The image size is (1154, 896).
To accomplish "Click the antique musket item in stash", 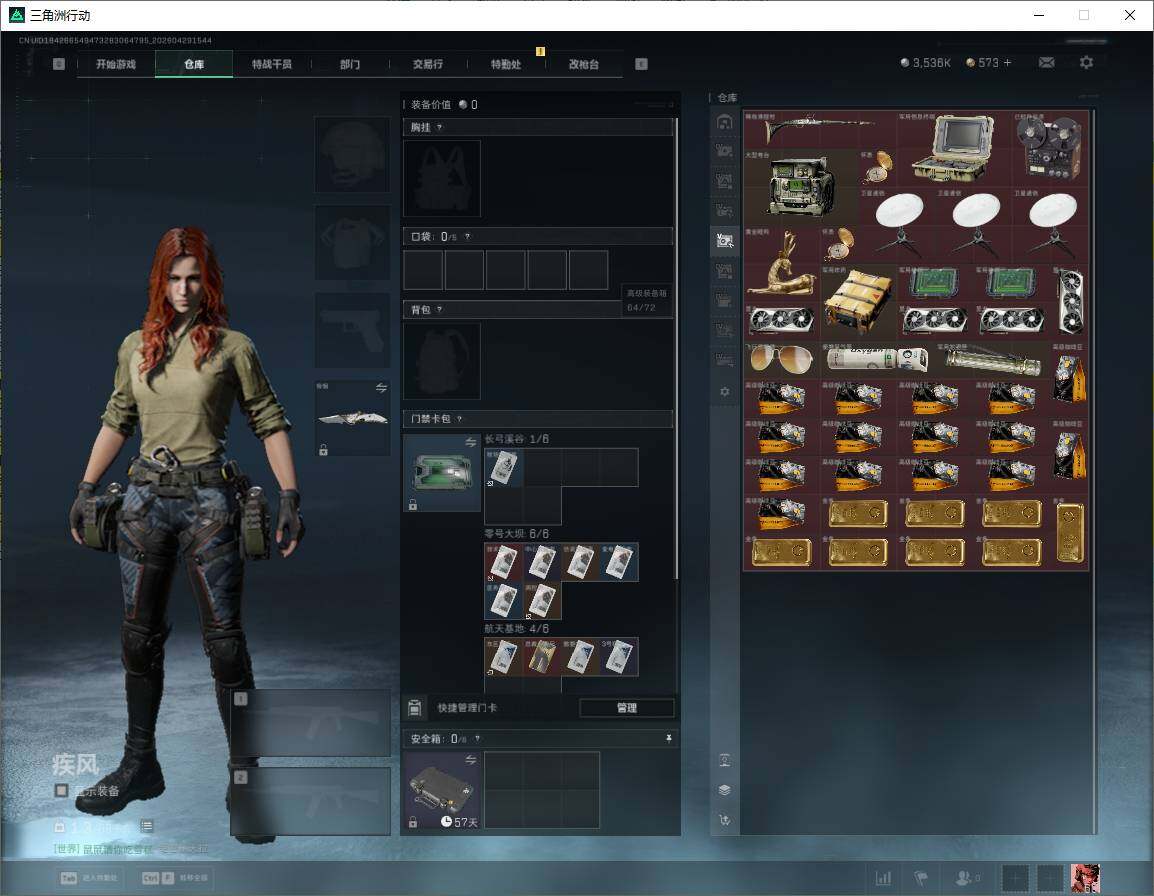I will click(819, 129).
